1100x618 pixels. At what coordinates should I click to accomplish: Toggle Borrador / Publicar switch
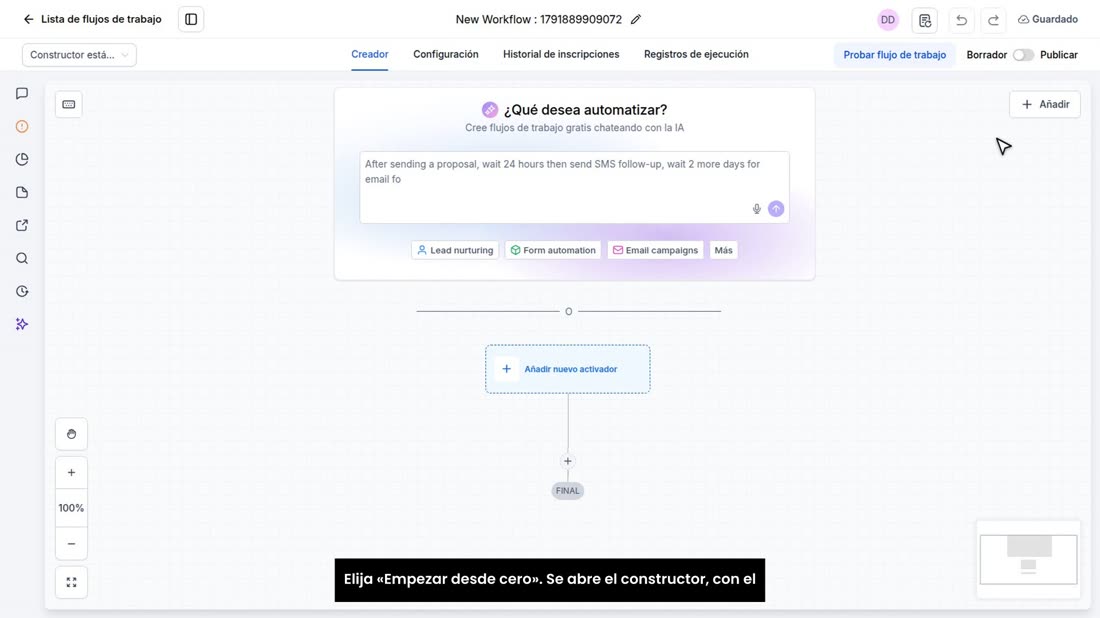coord(1023,55)
